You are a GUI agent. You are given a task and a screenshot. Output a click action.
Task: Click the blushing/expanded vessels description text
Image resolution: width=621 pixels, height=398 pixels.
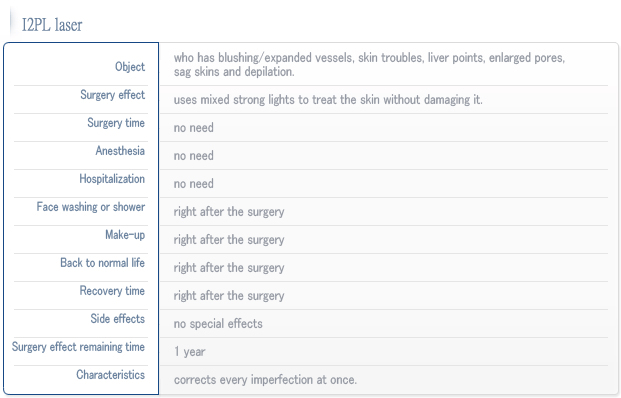pyautogui.click(x=369, y=65)
